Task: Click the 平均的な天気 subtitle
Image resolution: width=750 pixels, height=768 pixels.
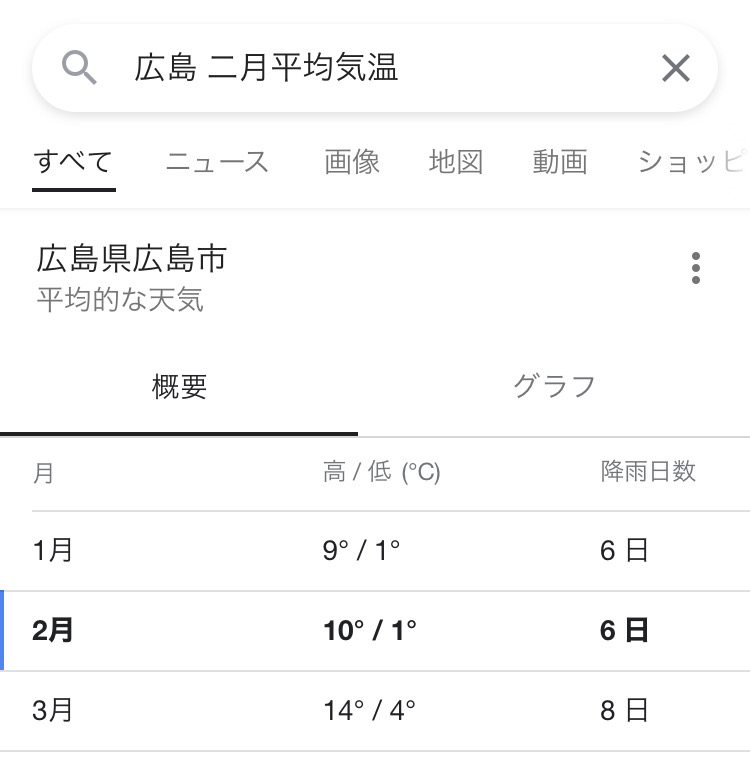Action: [120, 300]
